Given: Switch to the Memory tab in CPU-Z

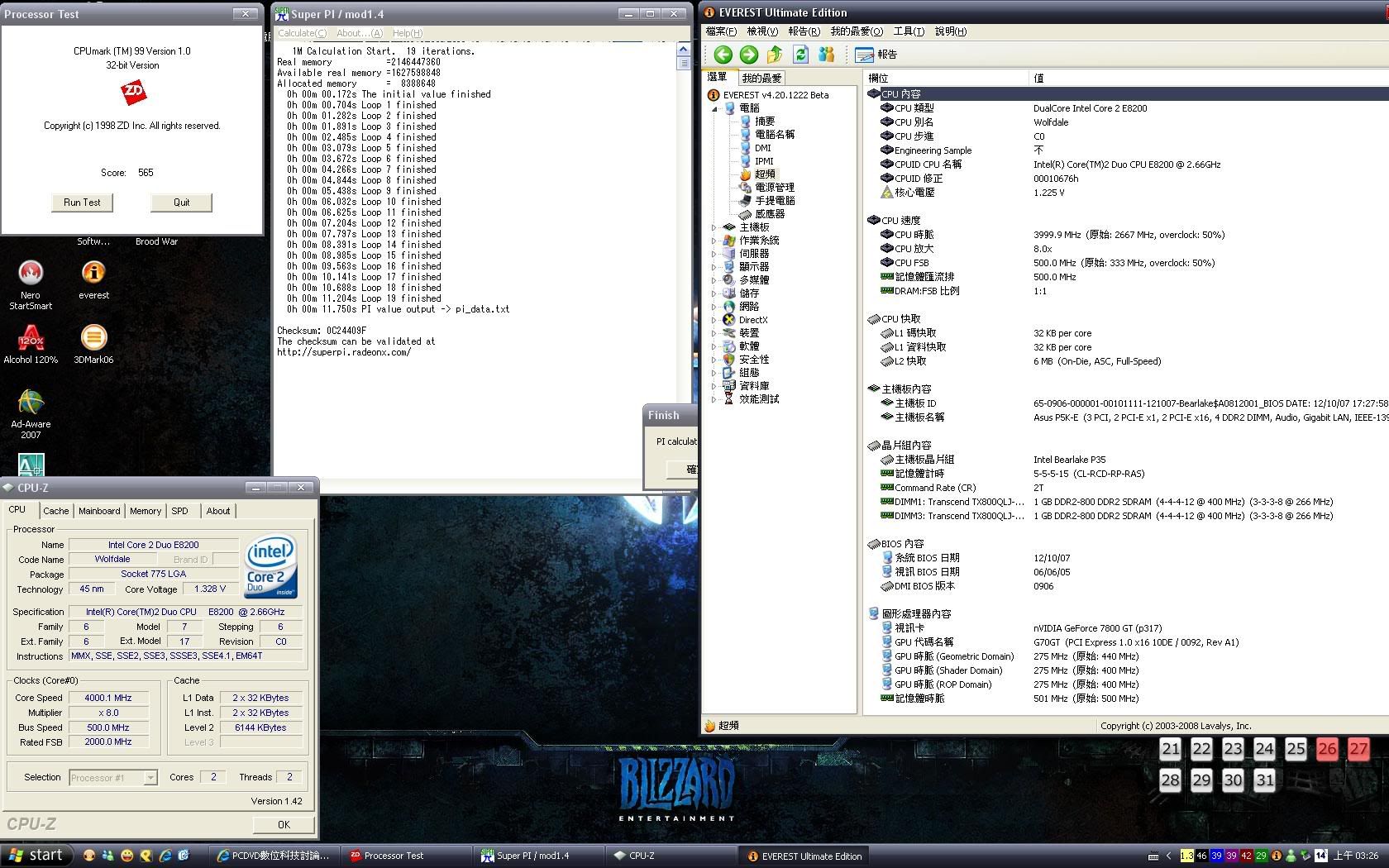Looking at the screenshot, I should click(x=146, y=512).
